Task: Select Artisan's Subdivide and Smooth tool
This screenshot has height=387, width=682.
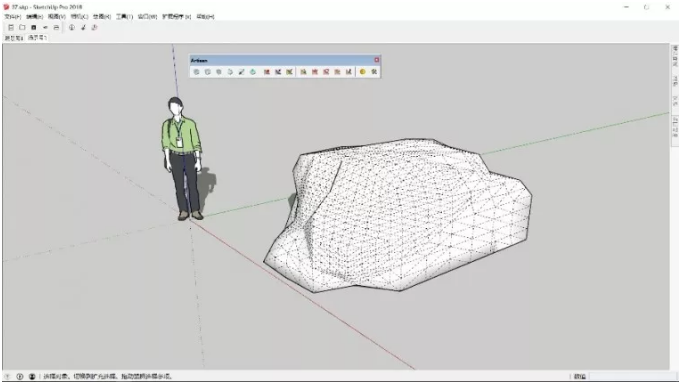Action: click(x=196, y=72)
